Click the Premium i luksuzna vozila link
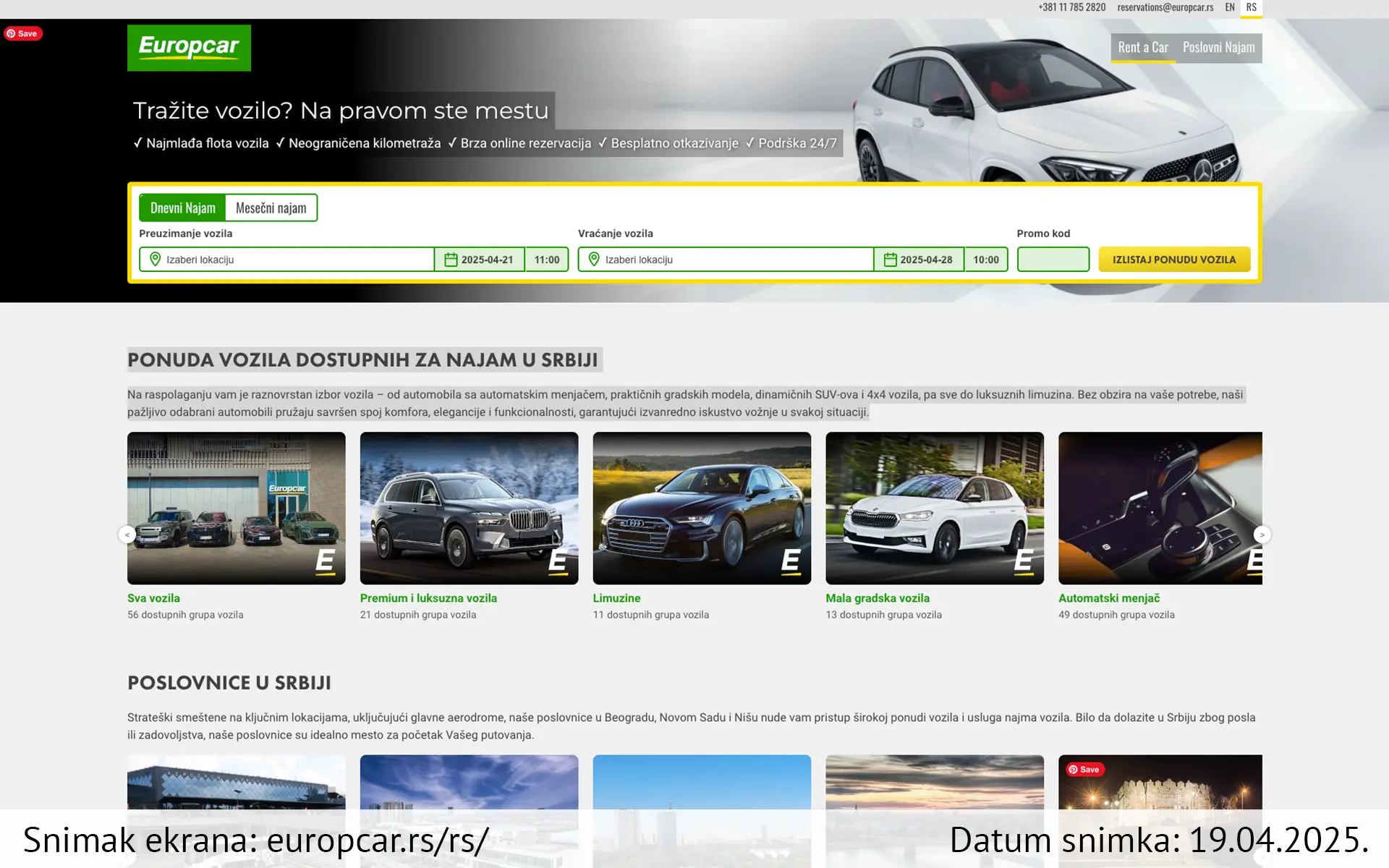1389x868 pixels. 428,598
